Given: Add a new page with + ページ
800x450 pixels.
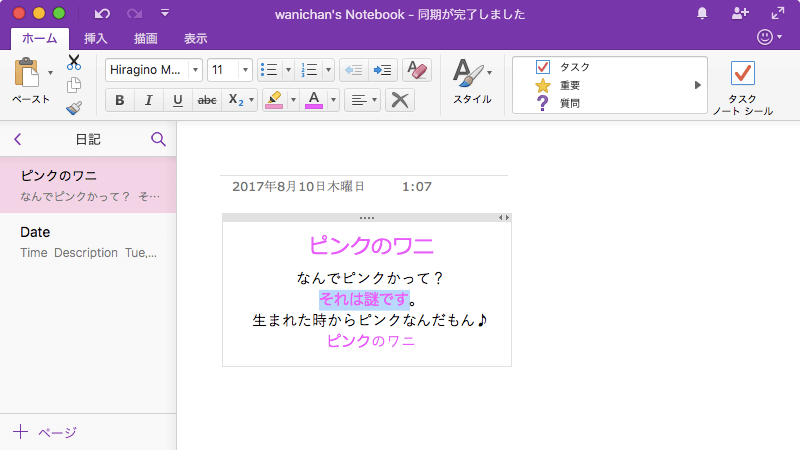Looking at the screenshot, I should pos(45,432).
